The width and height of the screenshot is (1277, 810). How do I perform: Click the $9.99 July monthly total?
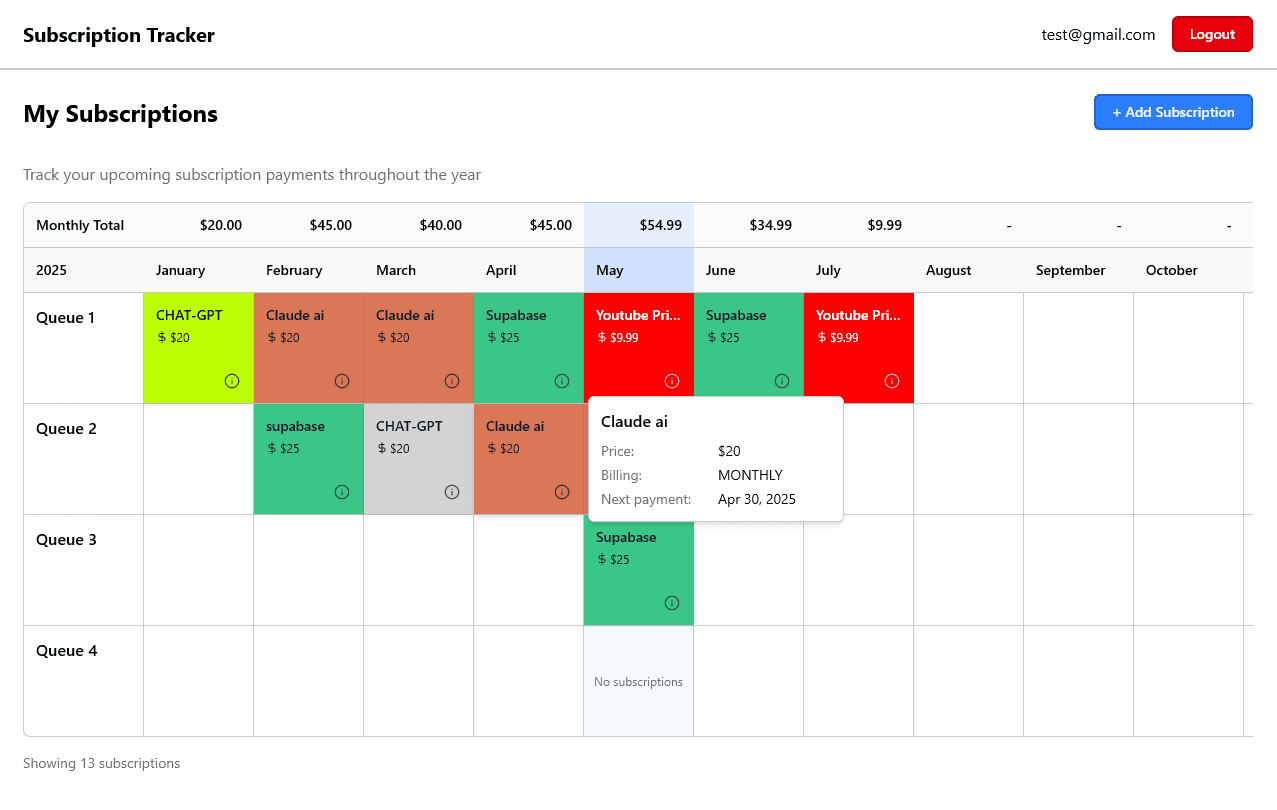click(885, 225)
